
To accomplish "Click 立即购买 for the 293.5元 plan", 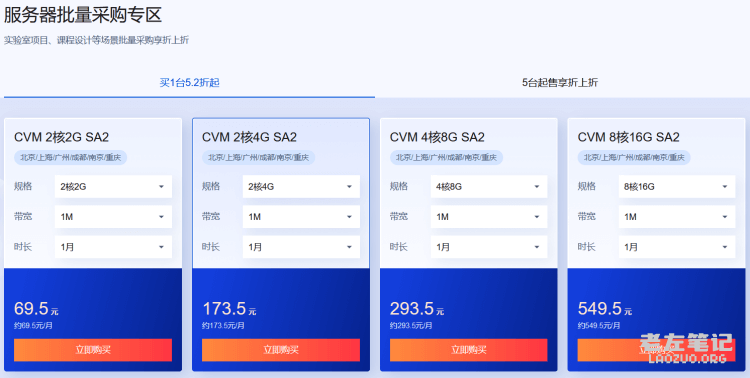I will 469,350.
